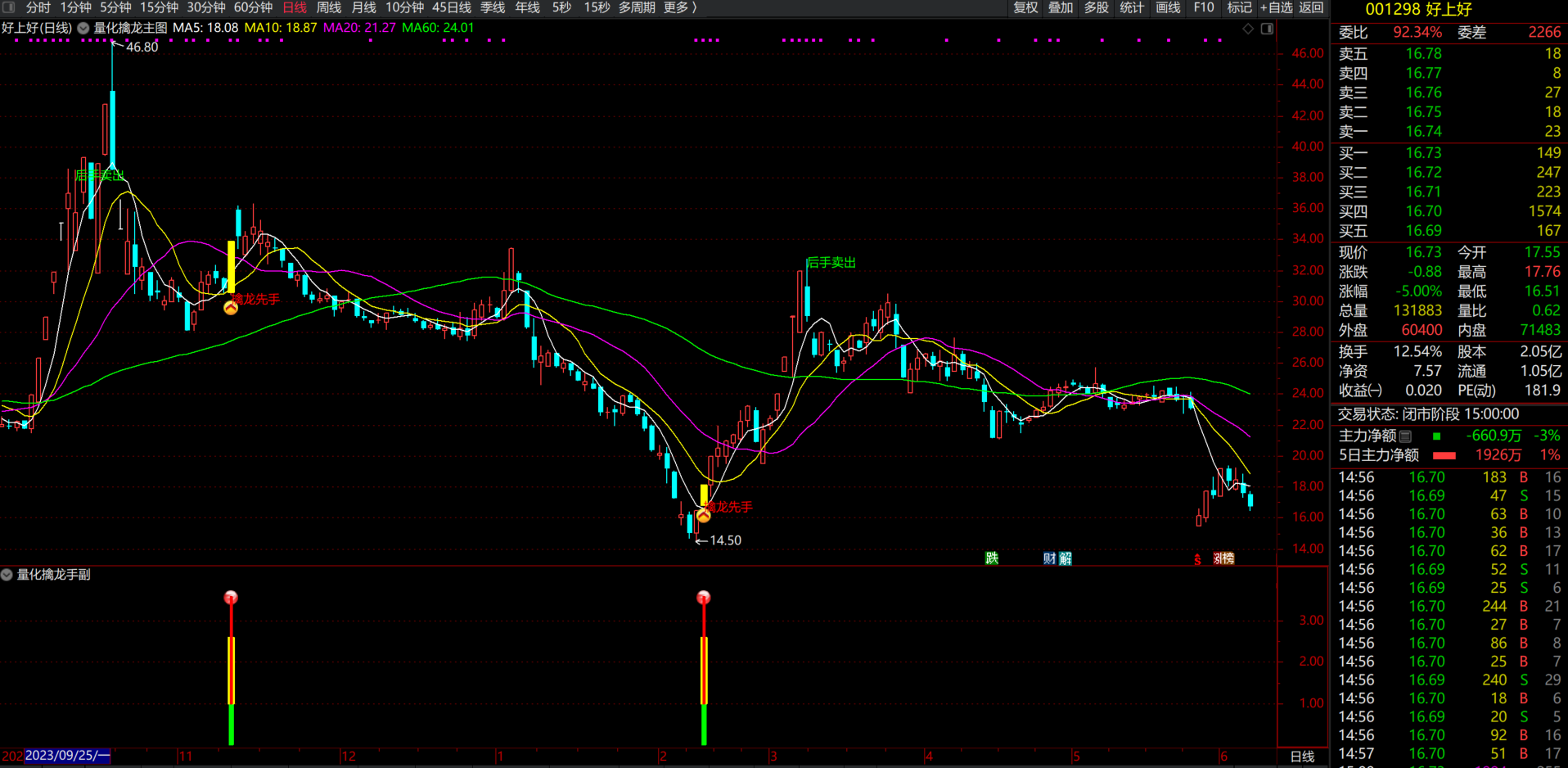Click the 买一 16.73 bid row

click(x=1449, y=153)
